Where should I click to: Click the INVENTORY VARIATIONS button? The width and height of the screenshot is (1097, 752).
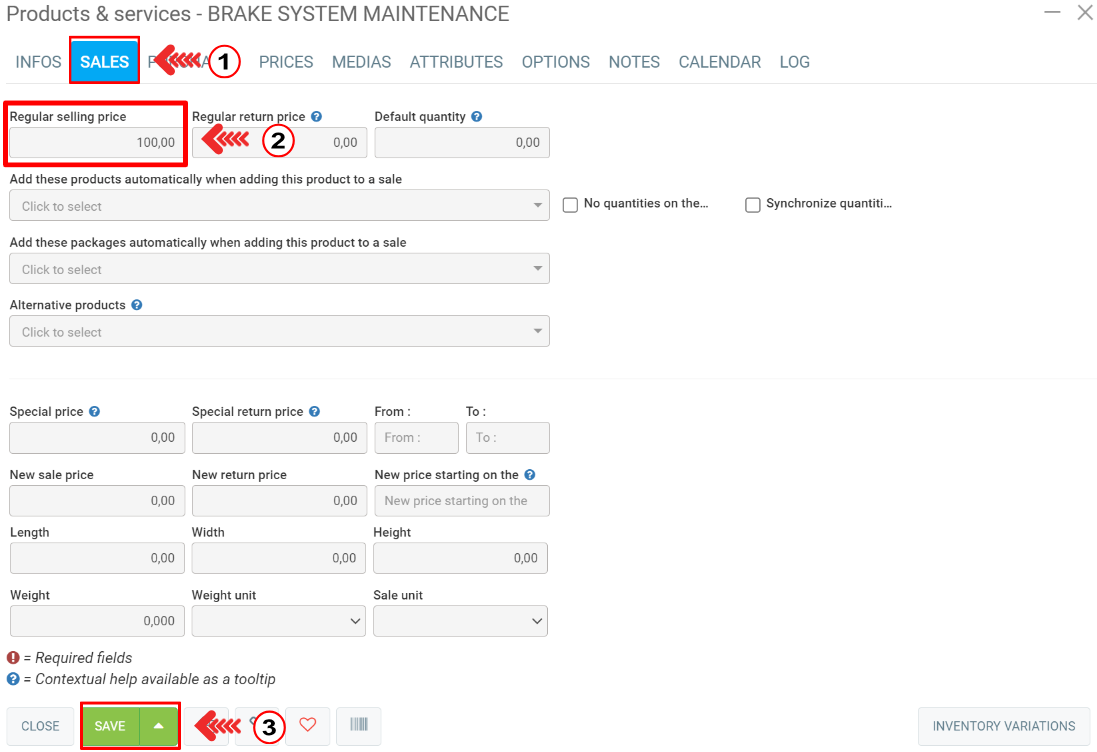click(x=1004, y=726)
